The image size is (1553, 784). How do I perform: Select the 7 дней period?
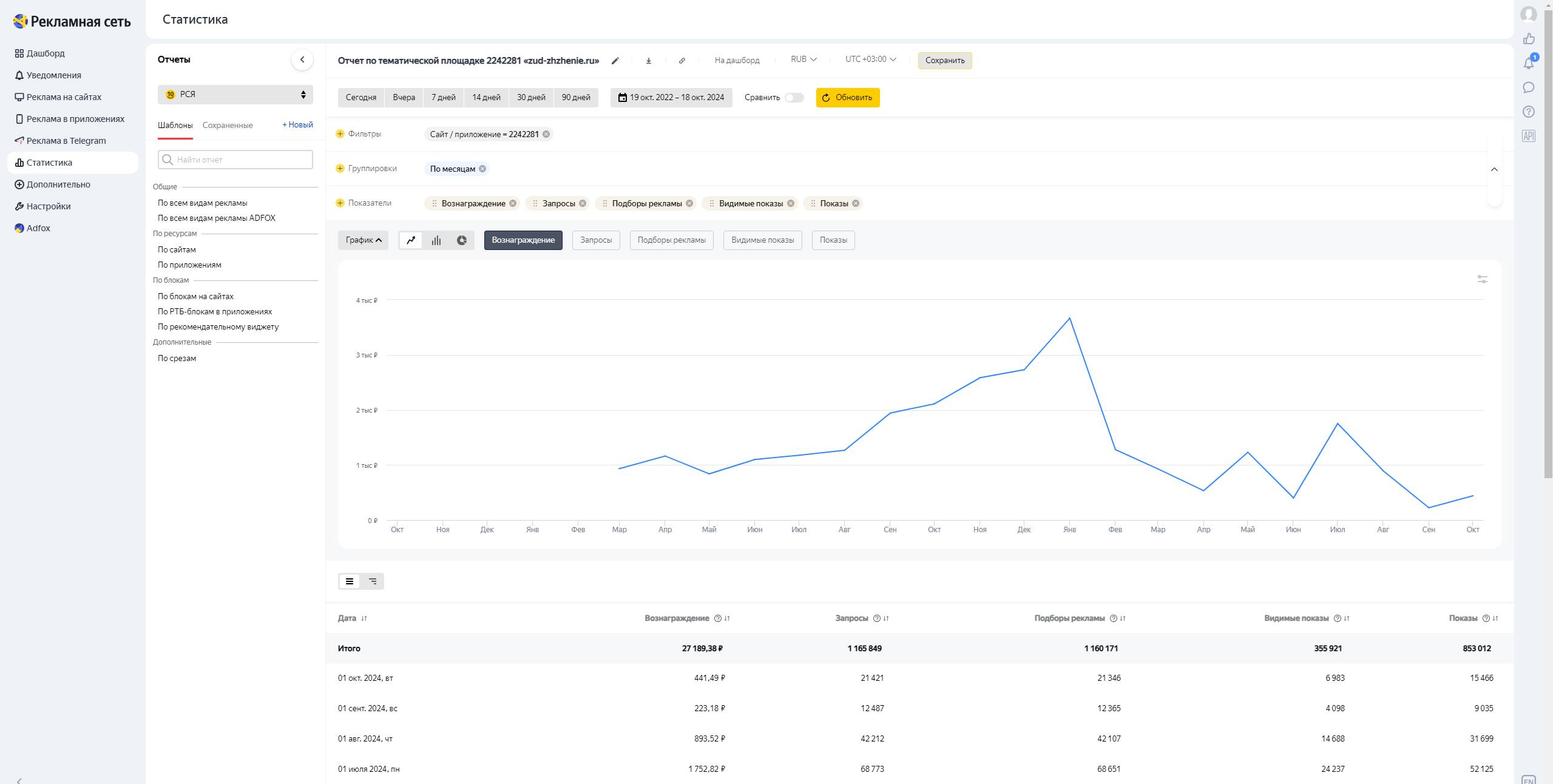click(x=444, y=98)
